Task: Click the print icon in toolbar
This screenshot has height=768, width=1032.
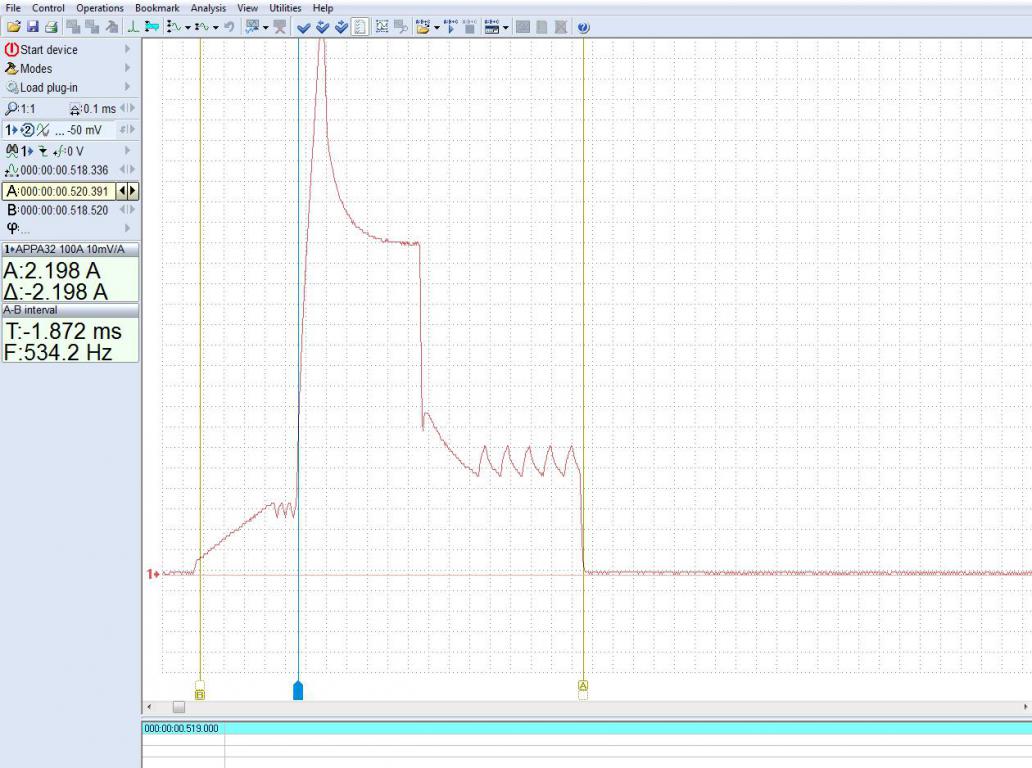Action: [51, 27]
